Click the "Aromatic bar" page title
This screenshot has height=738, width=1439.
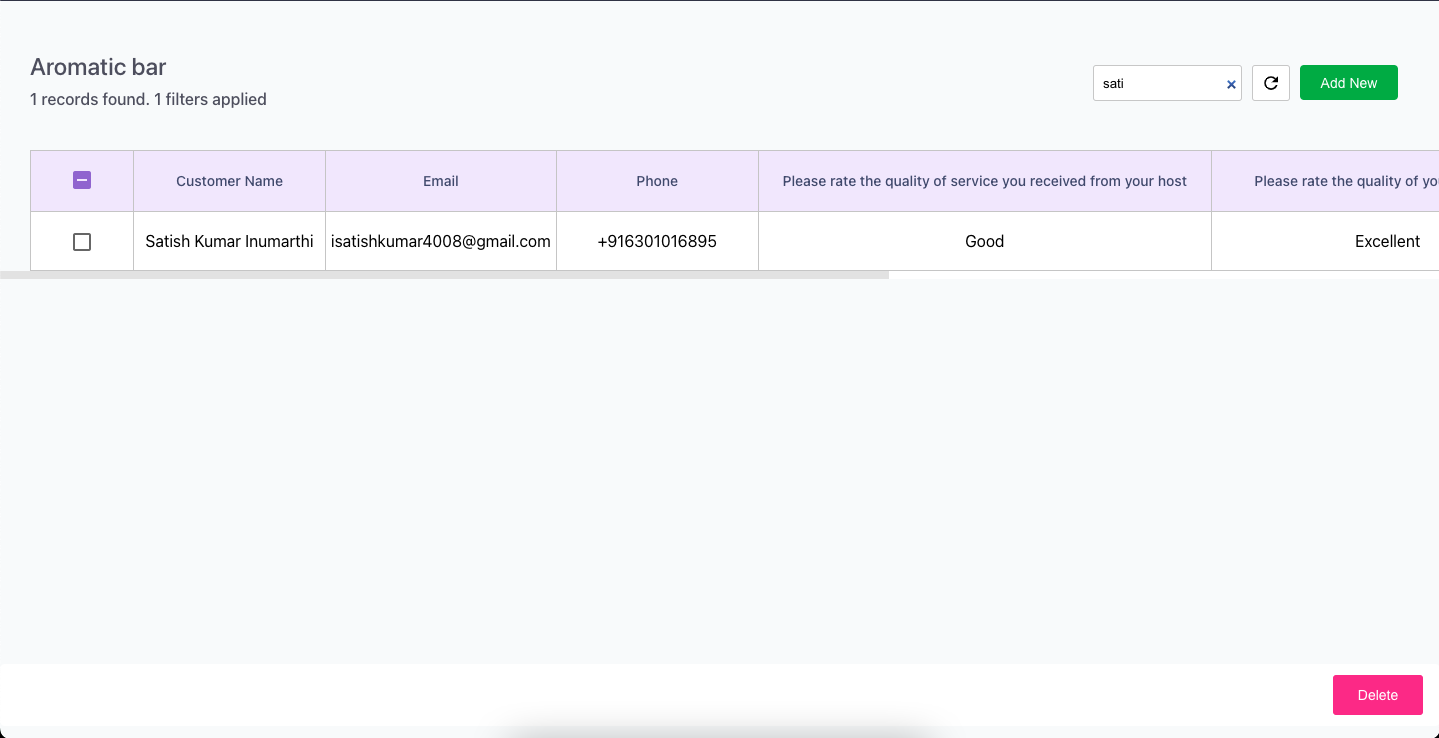(97, 66)
